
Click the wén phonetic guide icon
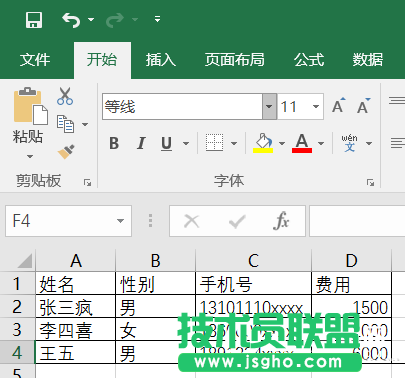[349, 143]
